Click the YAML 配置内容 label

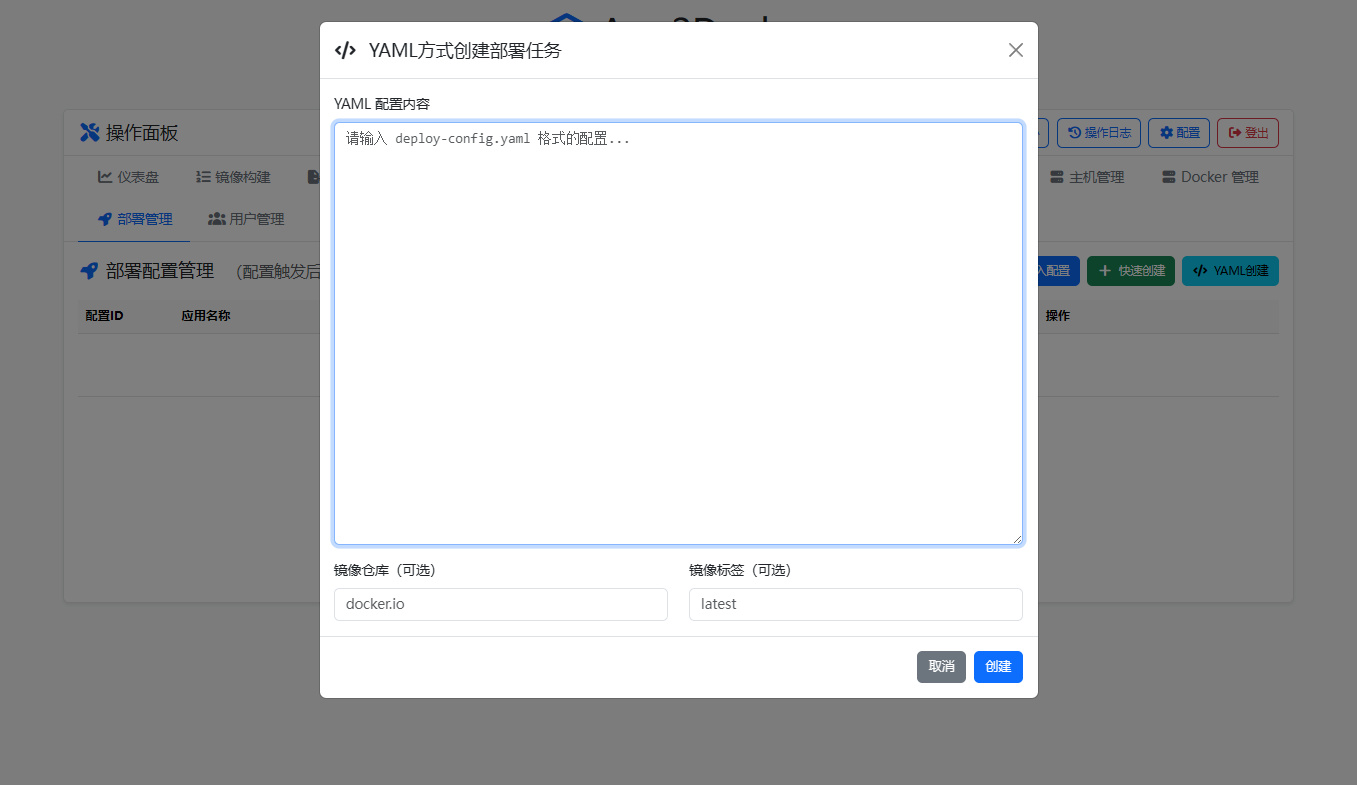tap(382, 104)
